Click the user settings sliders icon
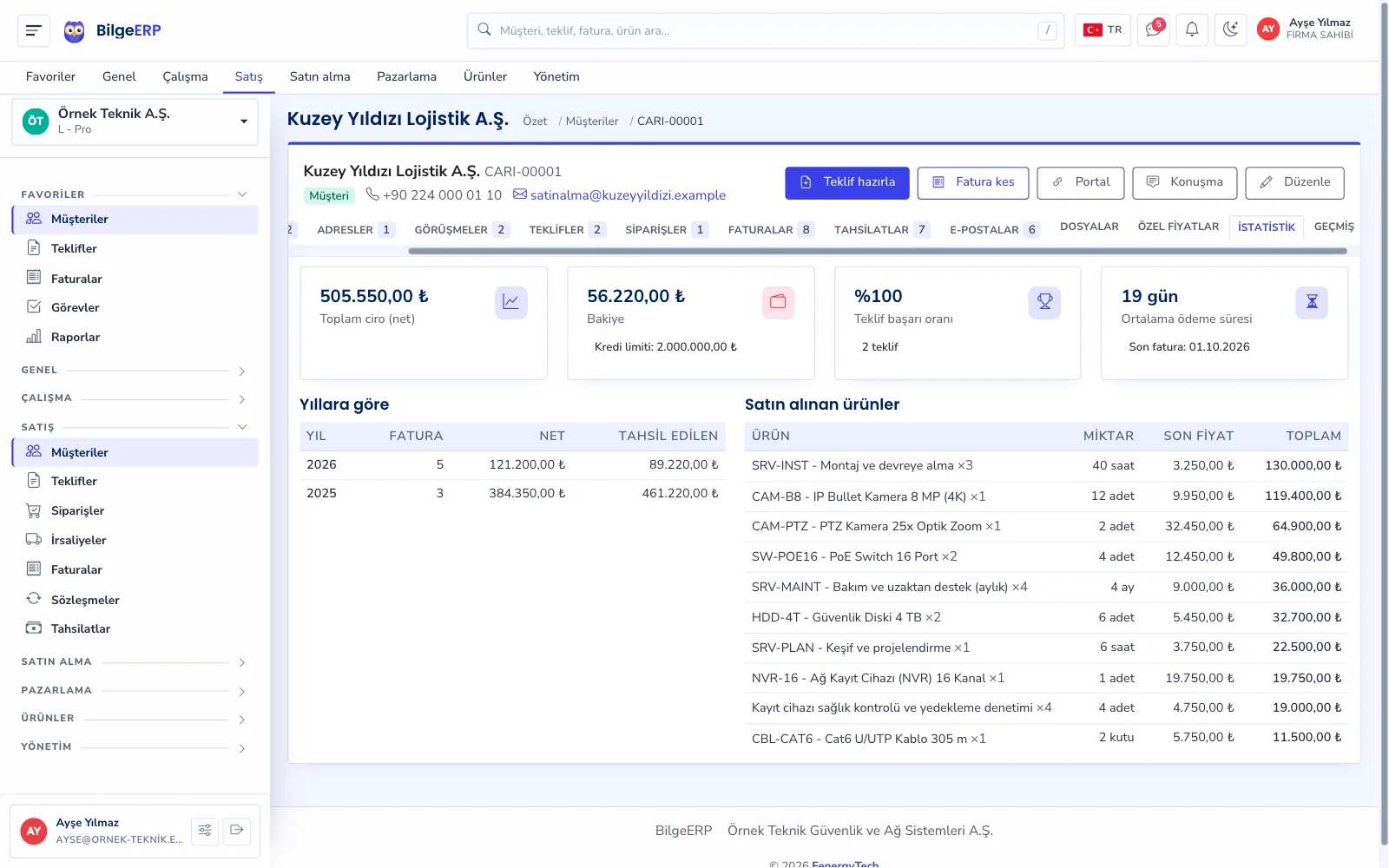This screenshot has height=868, width=1389. 205,831
